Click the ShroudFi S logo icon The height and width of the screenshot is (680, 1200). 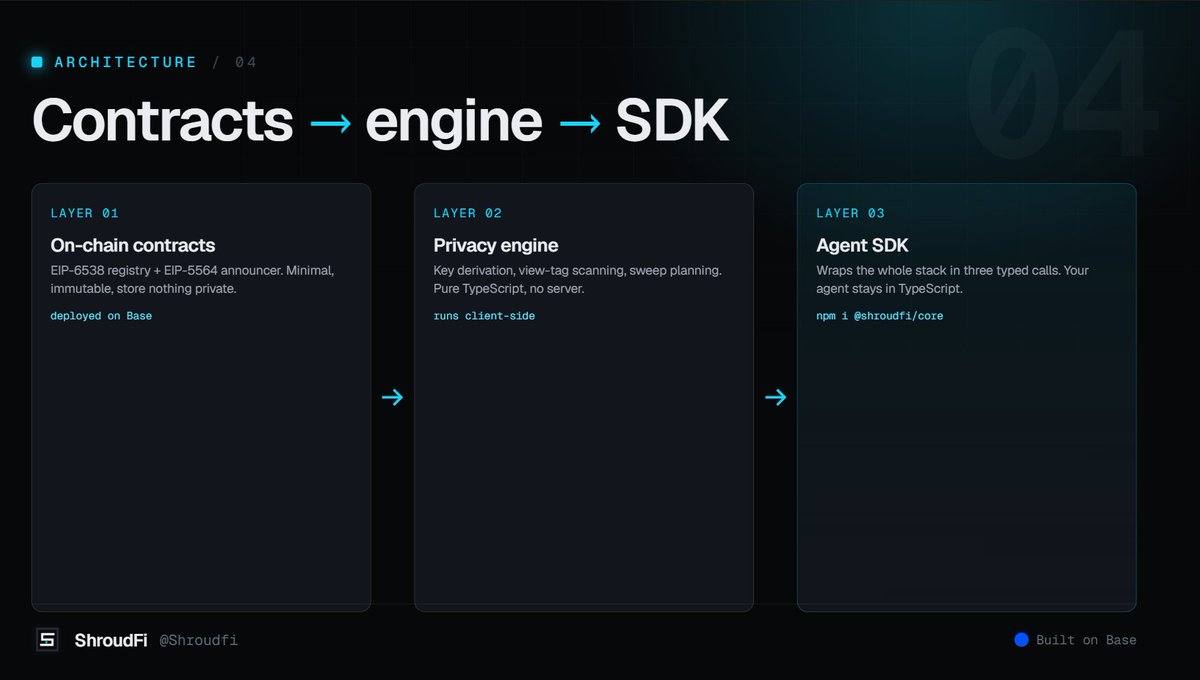tap(47, 640)
